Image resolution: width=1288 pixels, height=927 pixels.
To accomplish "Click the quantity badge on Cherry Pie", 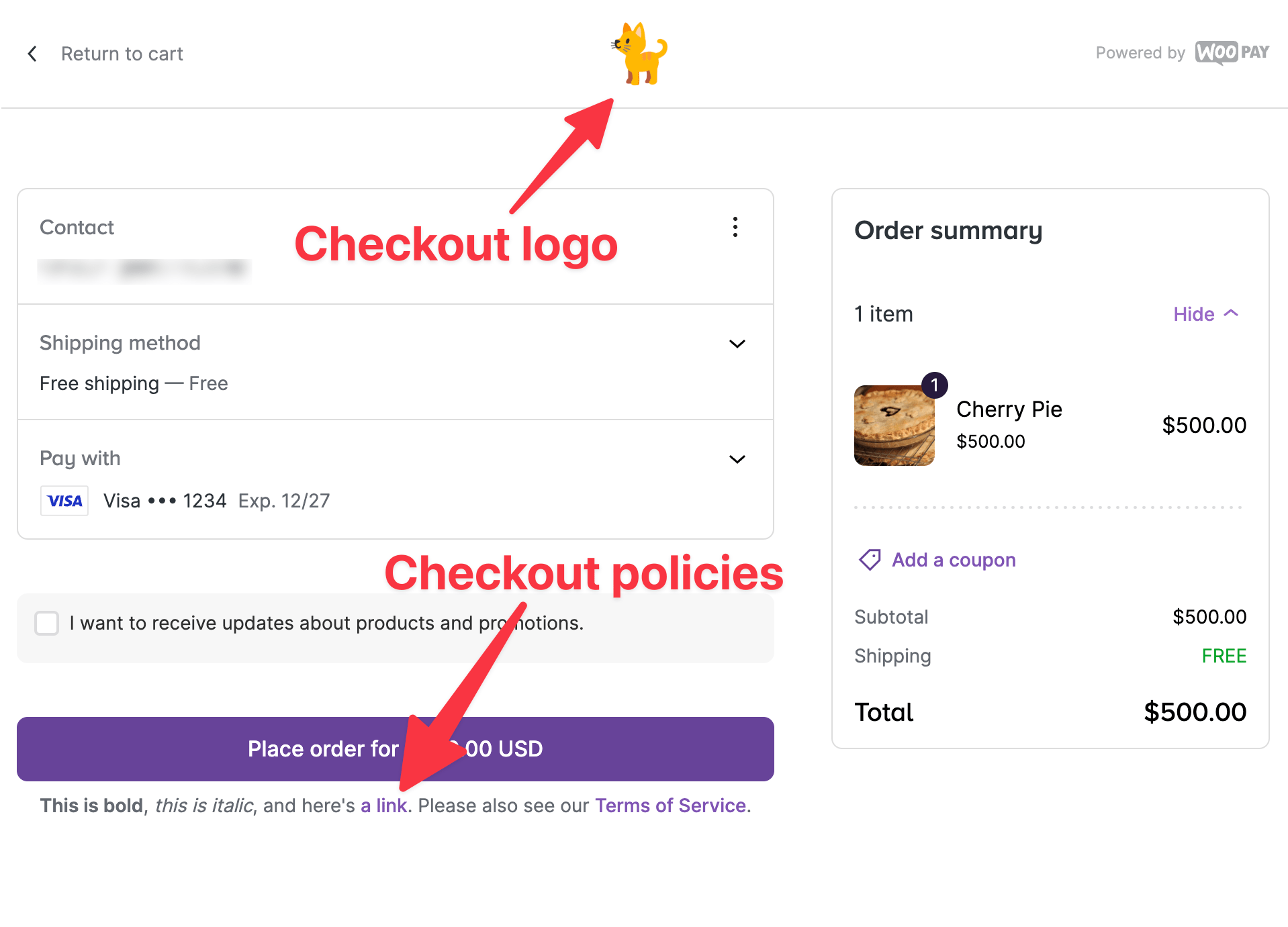I will pos(935,385).
